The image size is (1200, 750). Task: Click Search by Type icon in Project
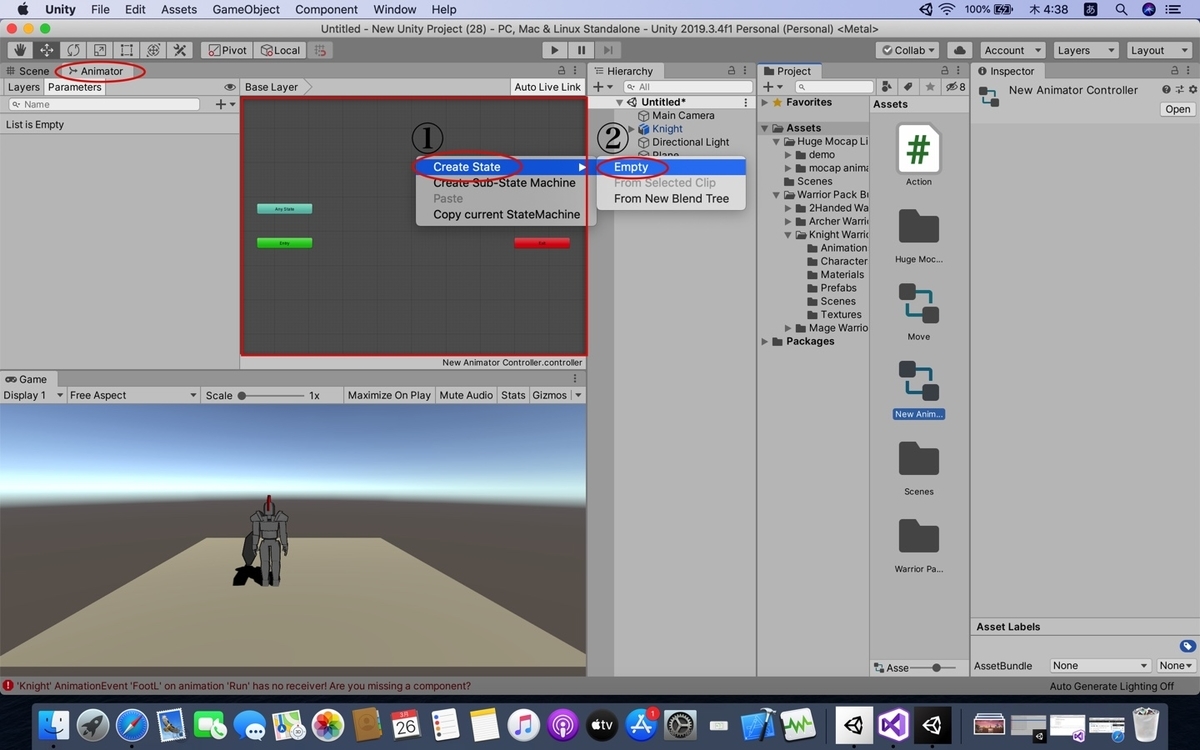tap(887, 87)
